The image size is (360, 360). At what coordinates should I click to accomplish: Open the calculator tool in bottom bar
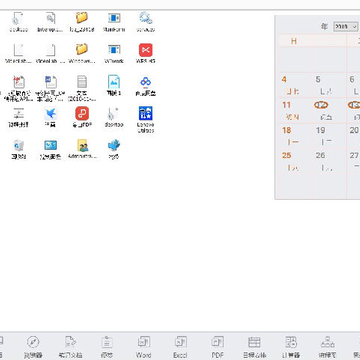[291, 342]
